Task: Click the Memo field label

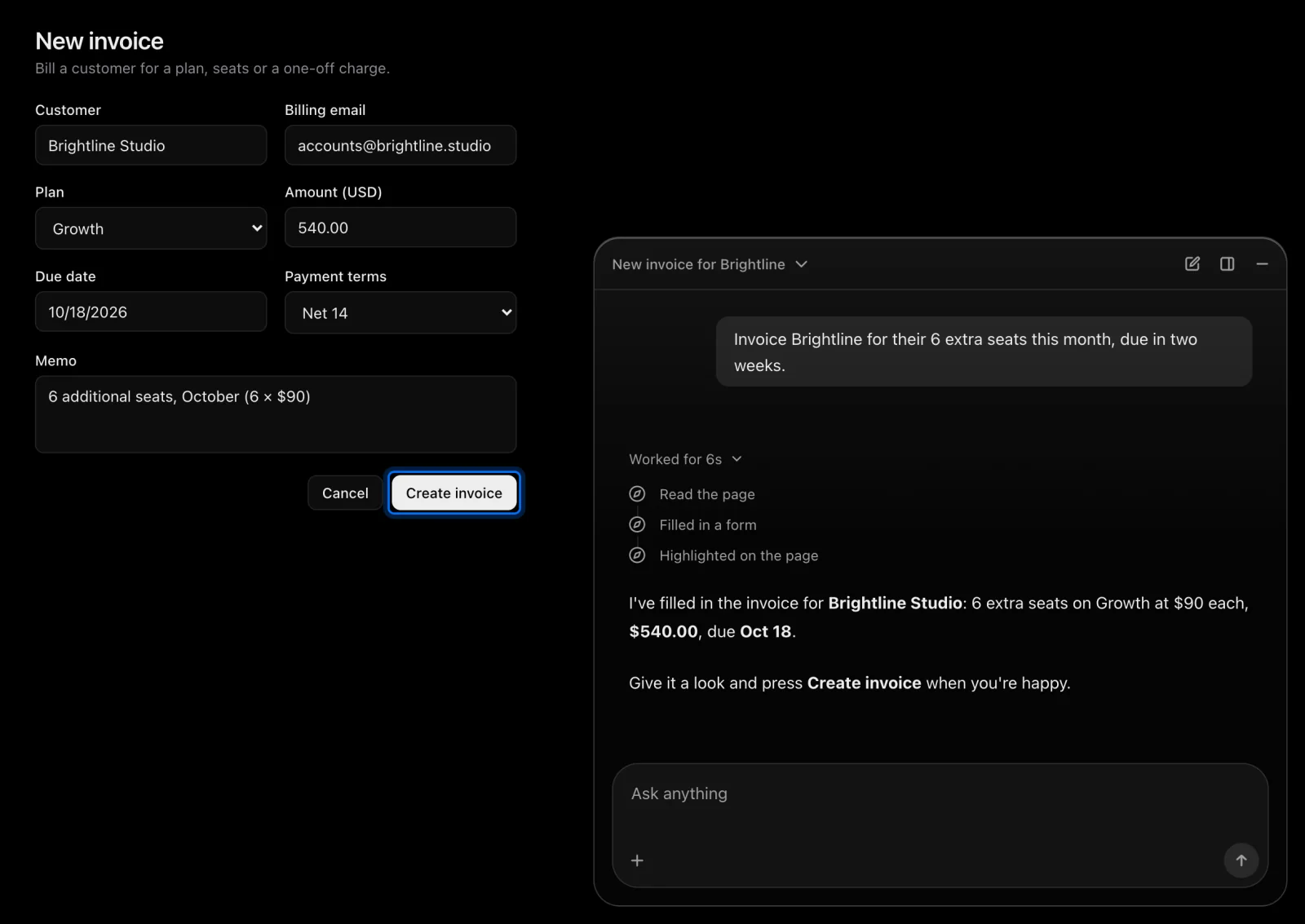Action: click(x=55, y=360)
